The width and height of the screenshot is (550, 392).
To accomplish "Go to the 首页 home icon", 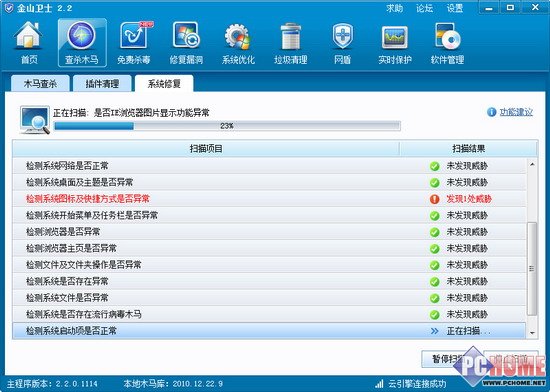I will point(29,43).
